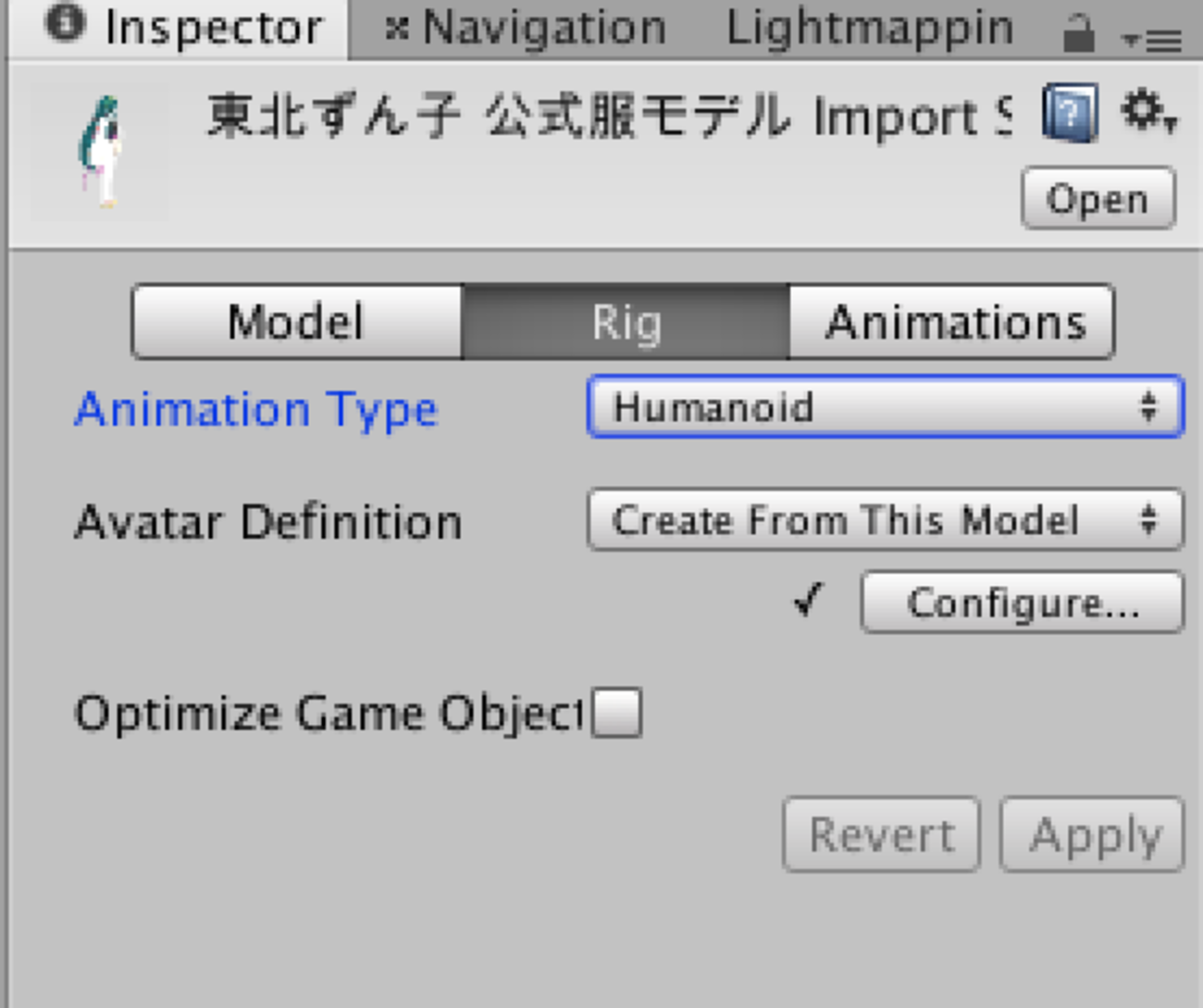Open the gear settings menu
The height and width of the screenshot is (1008, 1203).
tap(1147, 113)
